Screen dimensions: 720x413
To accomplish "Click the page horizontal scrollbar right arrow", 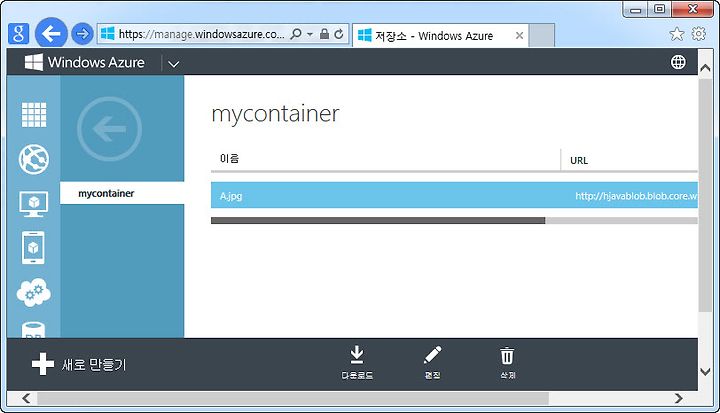I will click(x=679, y=398).
